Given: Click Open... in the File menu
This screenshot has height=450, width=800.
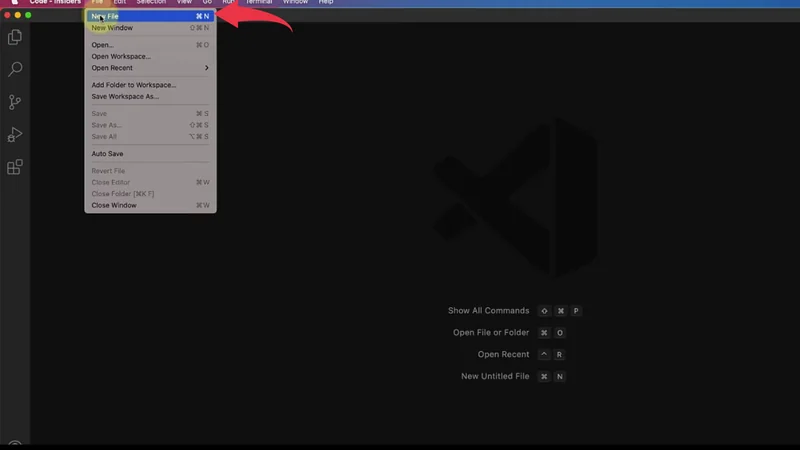Looking at the screenshot, I should (103, 45).
